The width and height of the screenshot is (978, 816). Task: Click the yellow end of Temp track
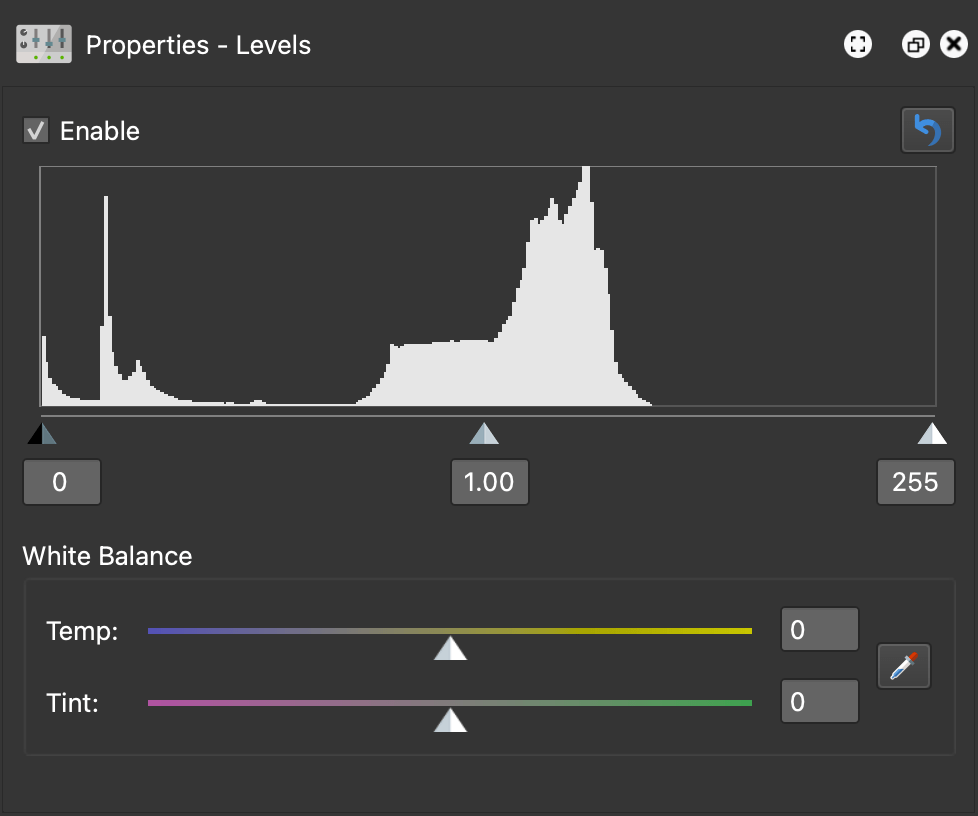(736, 631)
